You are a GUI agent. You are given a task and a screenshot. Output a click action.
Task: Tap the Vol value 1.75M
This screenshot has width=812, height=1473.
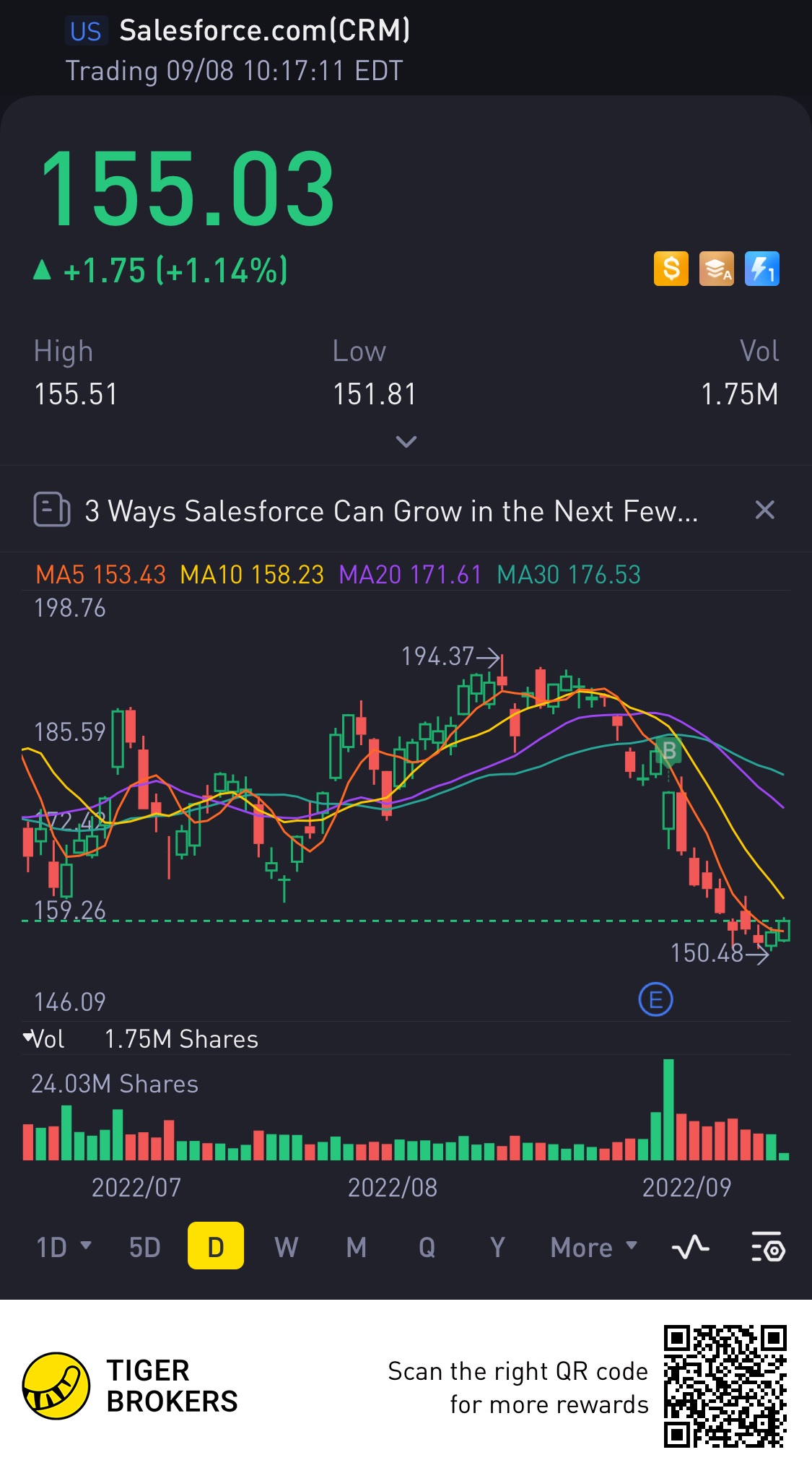point(740,394)
